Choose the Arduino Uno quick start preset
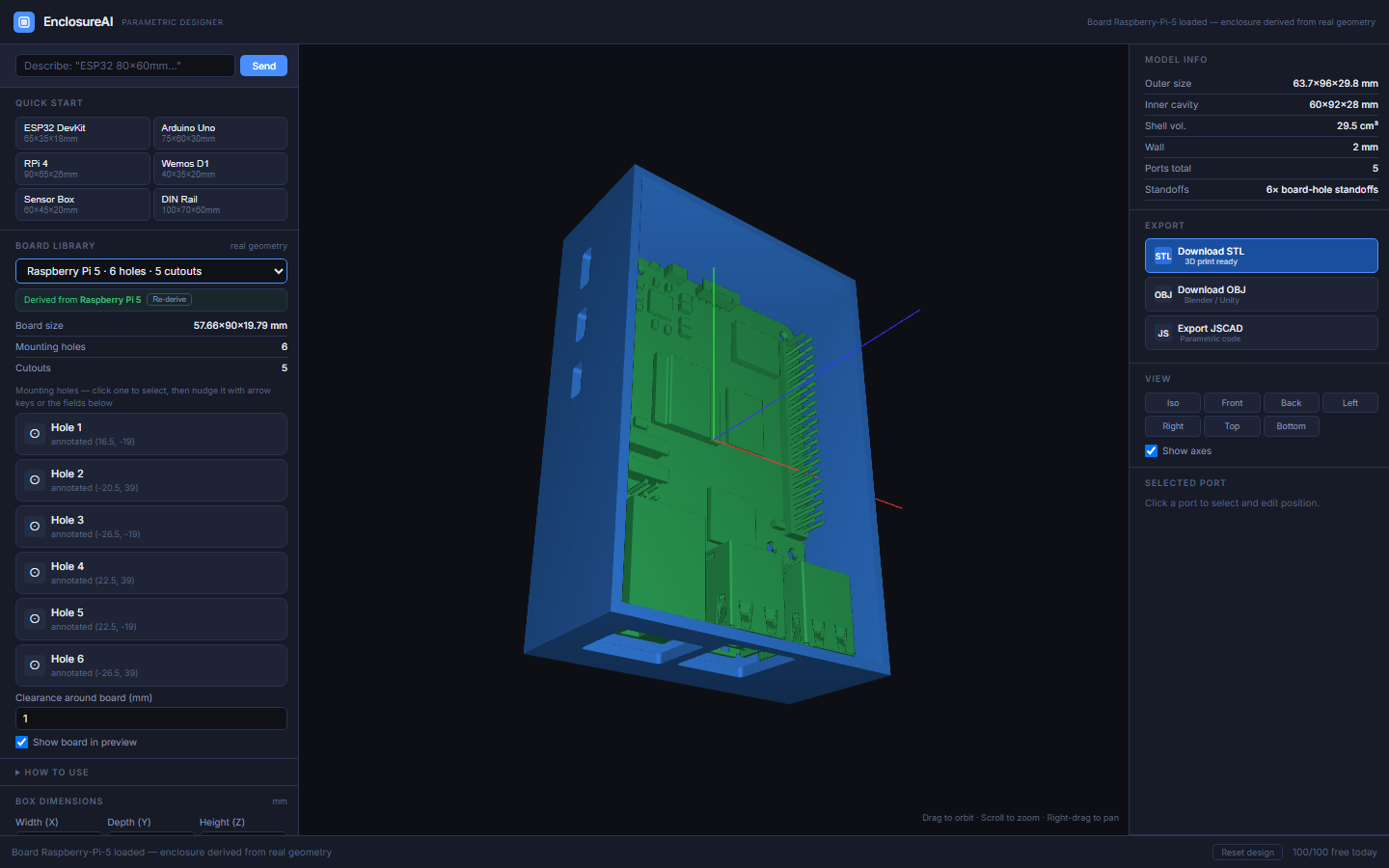 tap(220, 133)
